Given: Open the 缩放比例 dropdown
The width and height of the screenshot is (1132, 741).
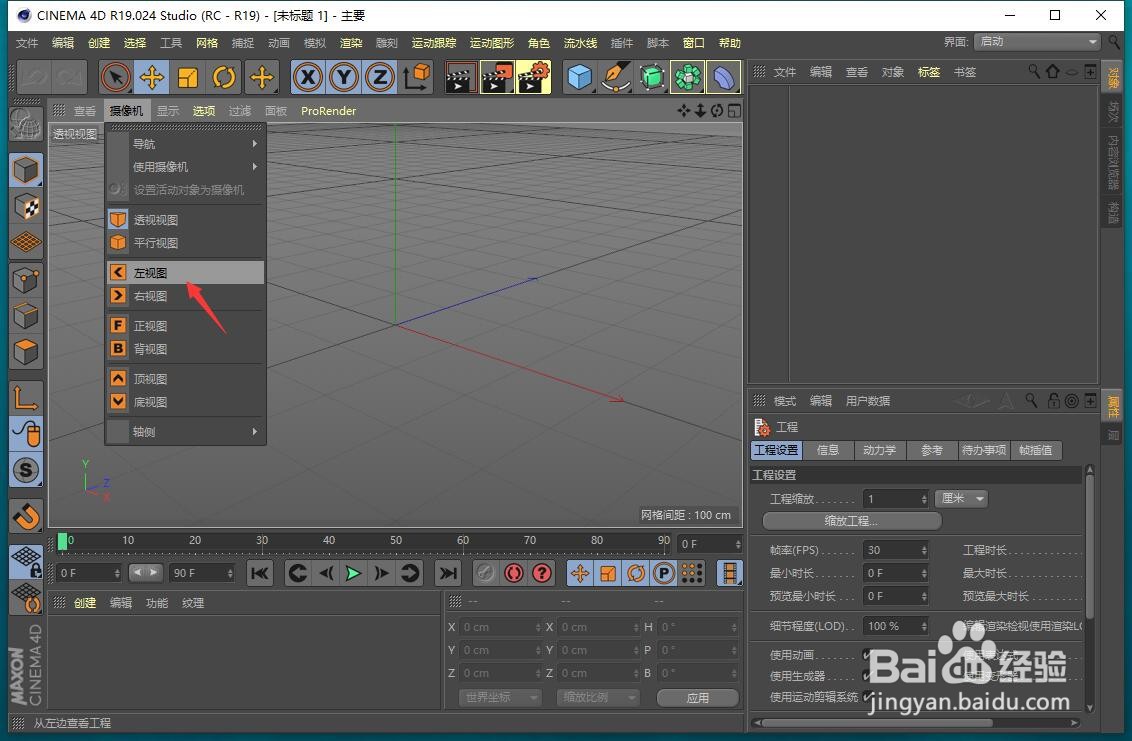Looking at the screenshot, I should tap(598, 698).
